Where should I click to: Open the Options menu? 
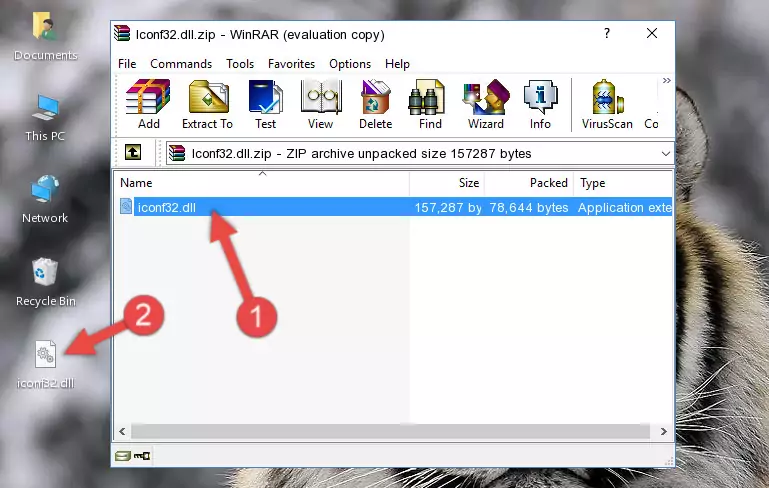pos(350,64)
